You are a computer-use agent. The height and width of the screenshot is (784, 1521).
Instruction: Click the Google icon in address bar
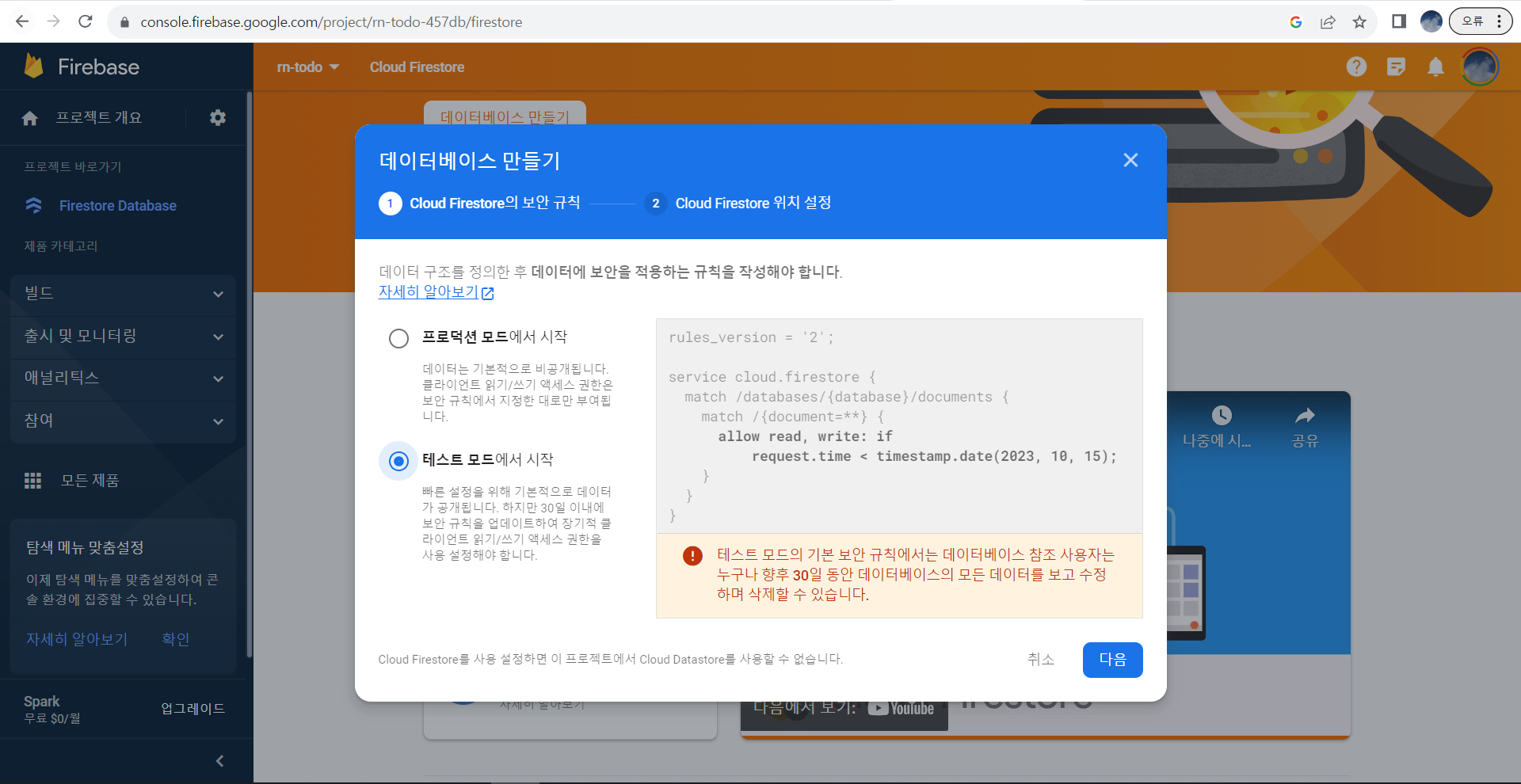[x=1296, y=22]
